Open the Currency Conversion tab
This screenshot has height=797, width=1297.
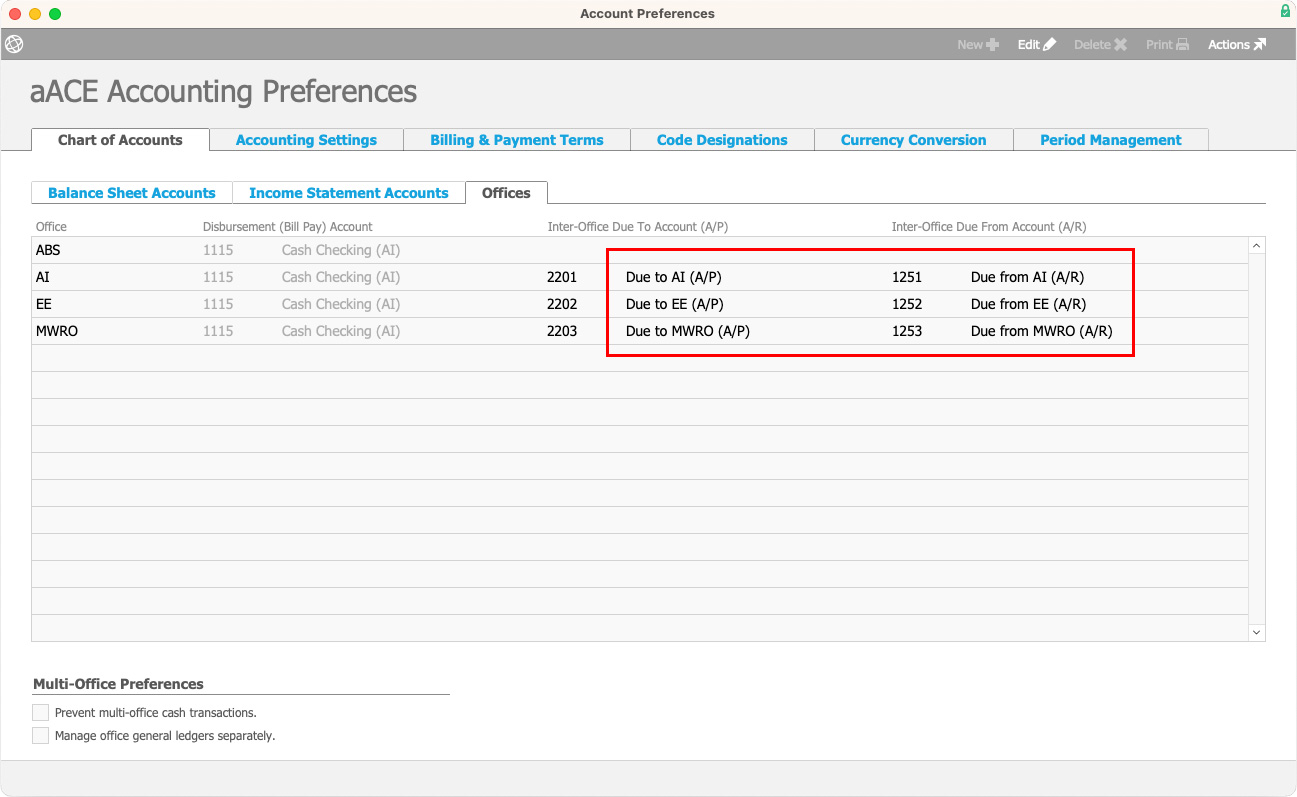coord(913,140)
